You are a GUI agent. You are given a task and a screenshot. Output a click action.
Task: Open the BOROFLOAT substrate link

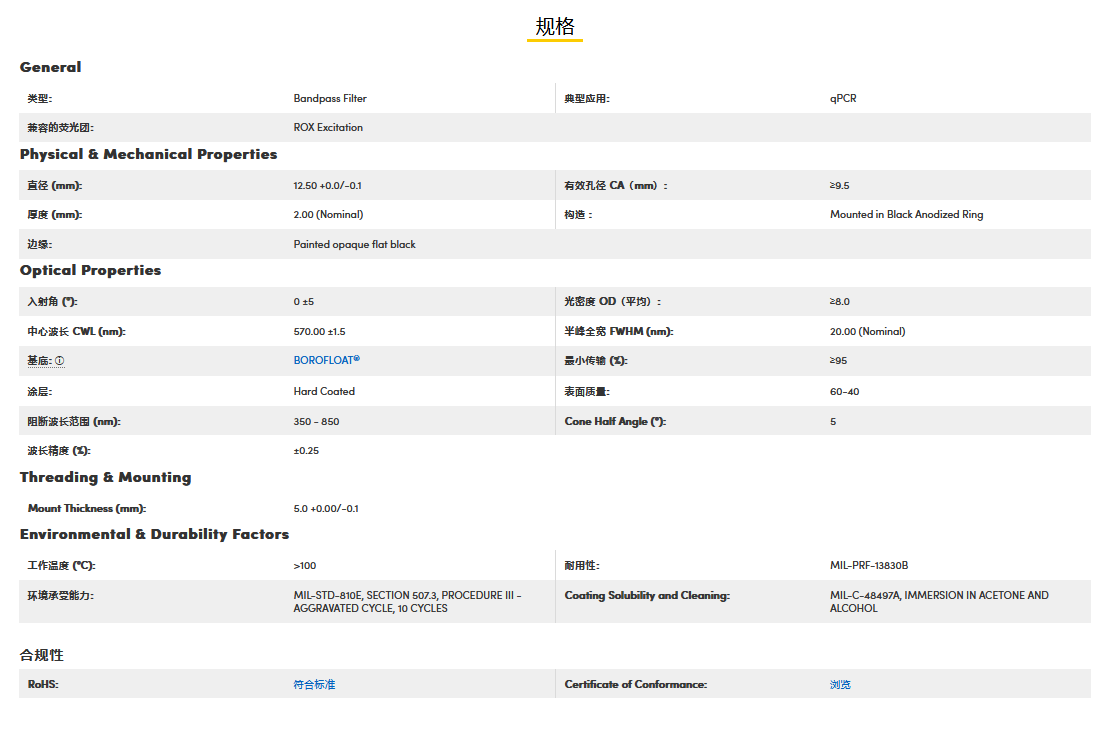click(x=326, y=360)
